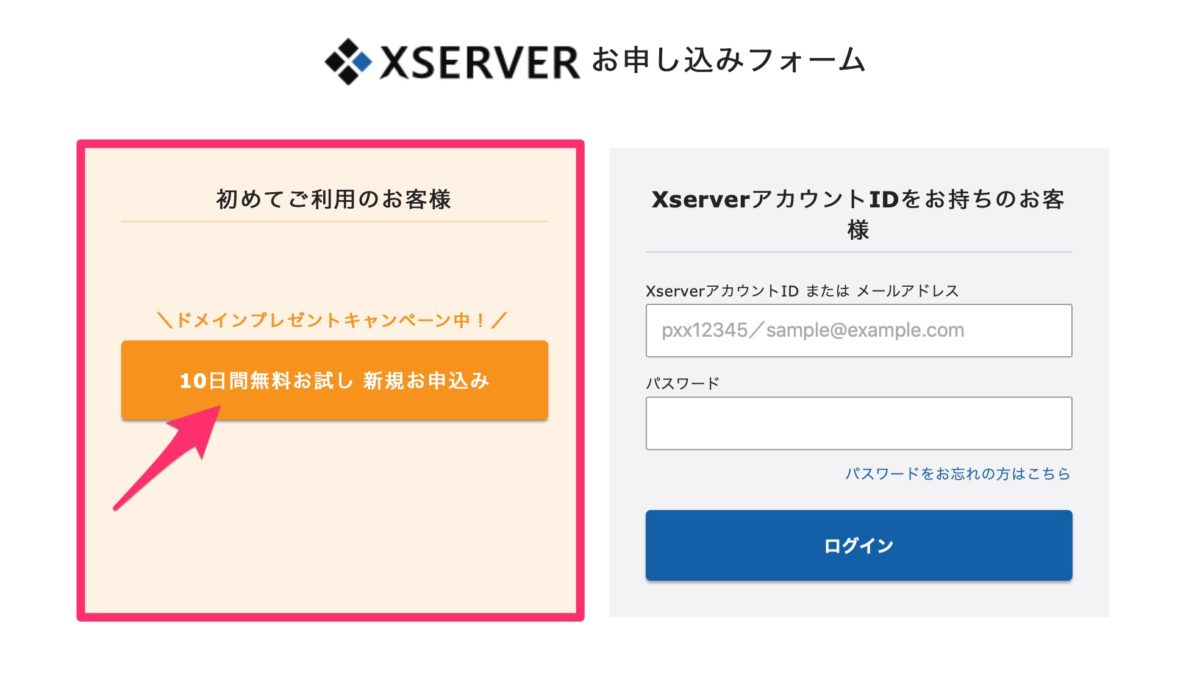
Task: Click the pxx12345／sample@example.com placeholder text
Action: [812, 330]
